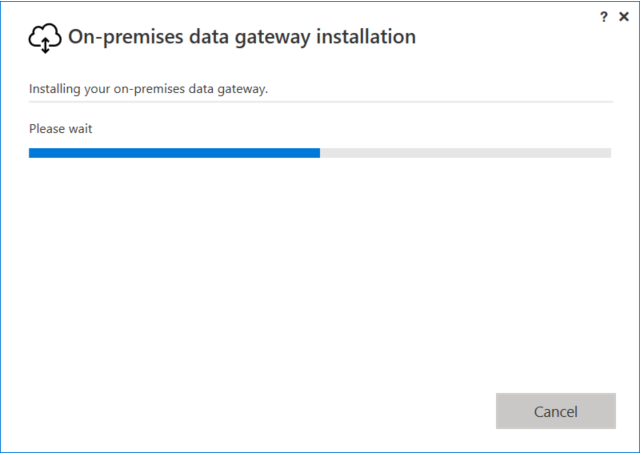Click the boundary where blue progress ends

[x=320, y=153]
